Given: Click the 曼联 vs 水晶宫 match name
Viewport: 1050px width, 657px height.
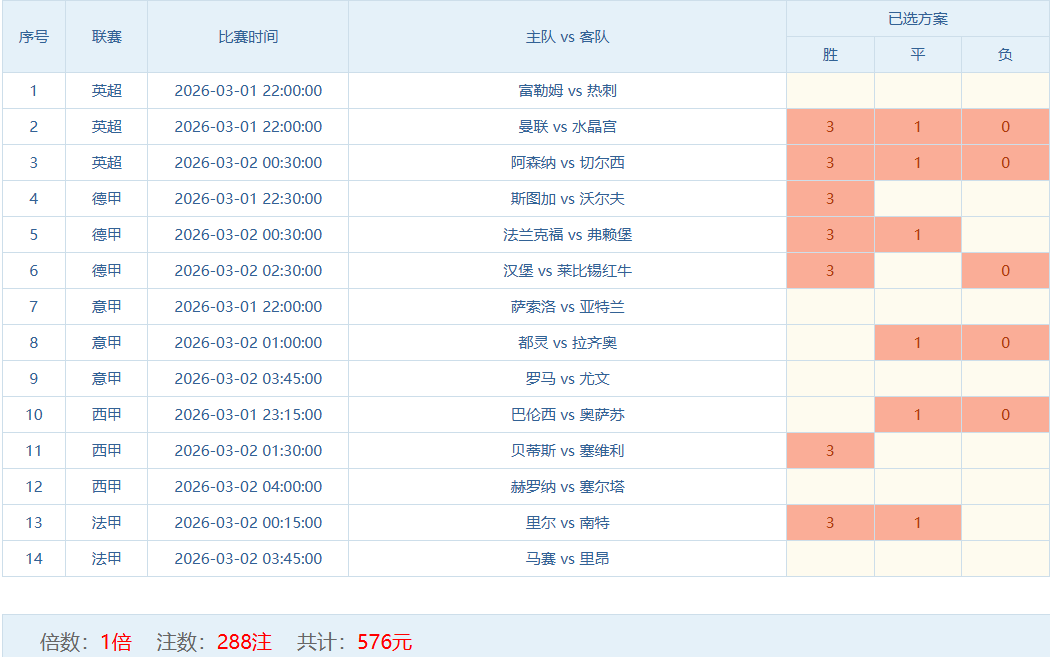Looking at the screenshot, I should point(567,127).
